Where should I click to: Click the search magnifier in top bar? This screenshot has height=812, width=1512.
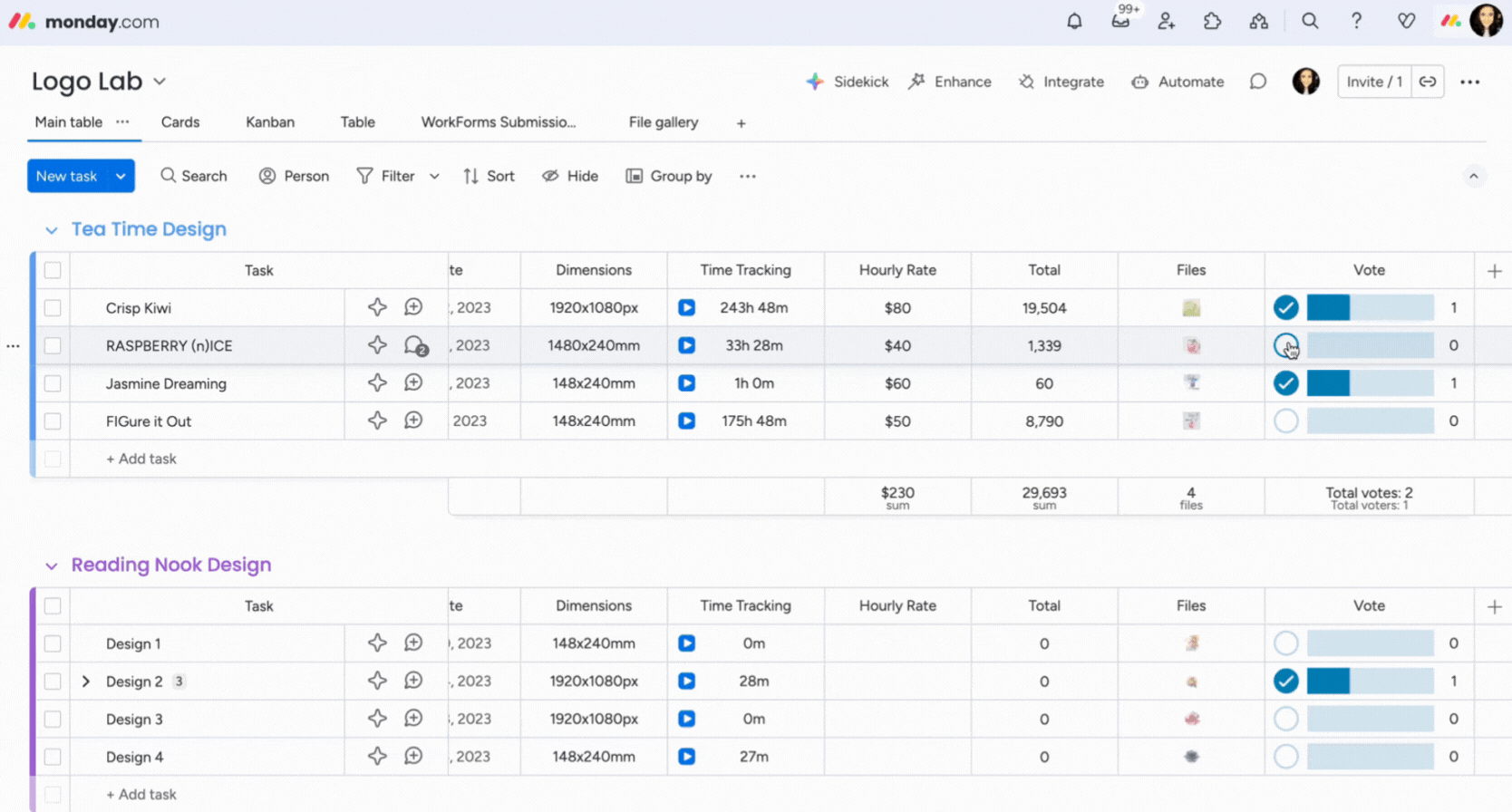[x=1310, y=21]
